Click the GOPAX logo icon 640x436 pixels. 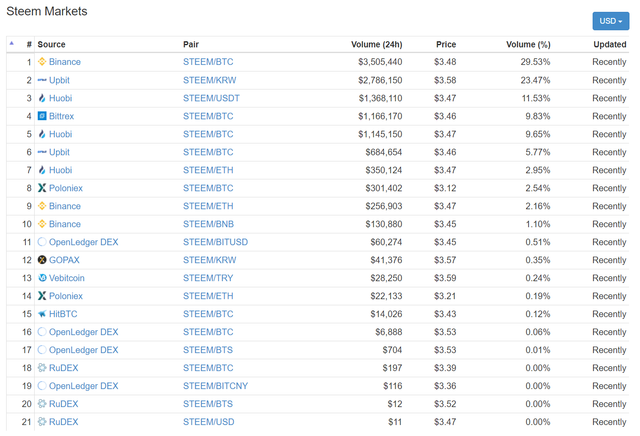pos(42,260)
